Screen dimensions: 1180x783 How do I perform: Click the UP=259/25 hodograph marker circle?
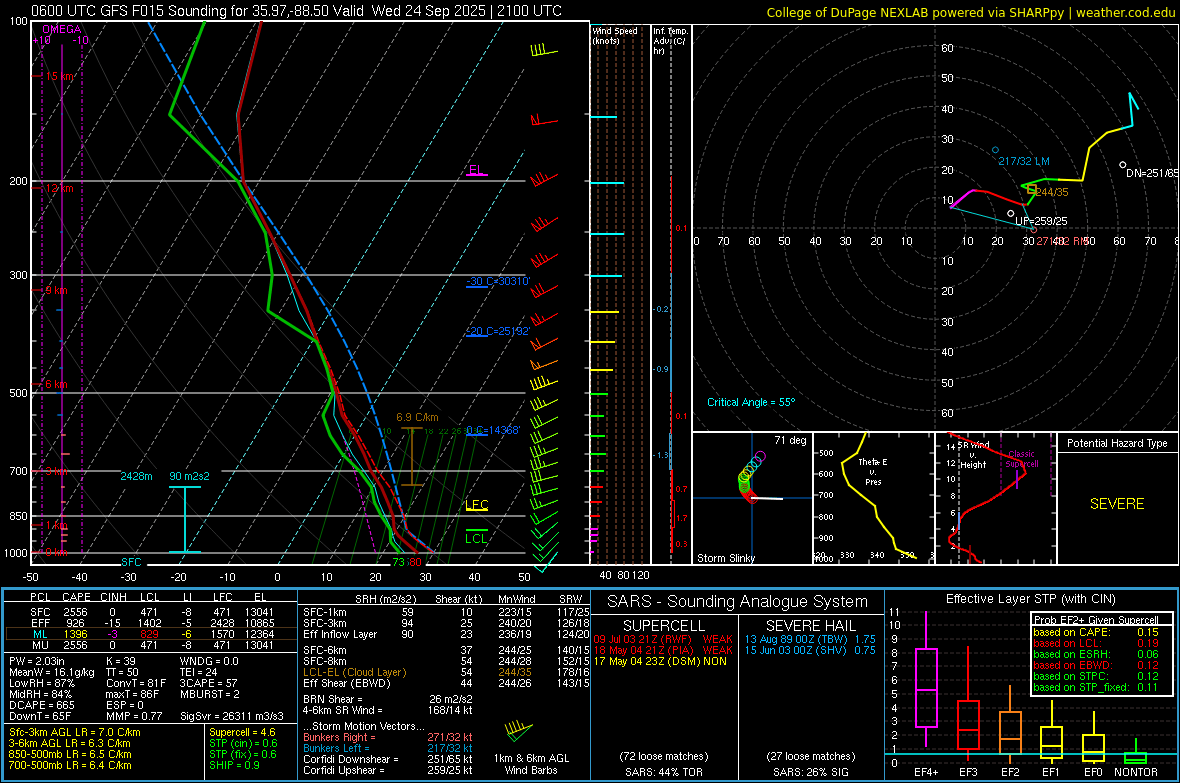tap(1011, 214)
